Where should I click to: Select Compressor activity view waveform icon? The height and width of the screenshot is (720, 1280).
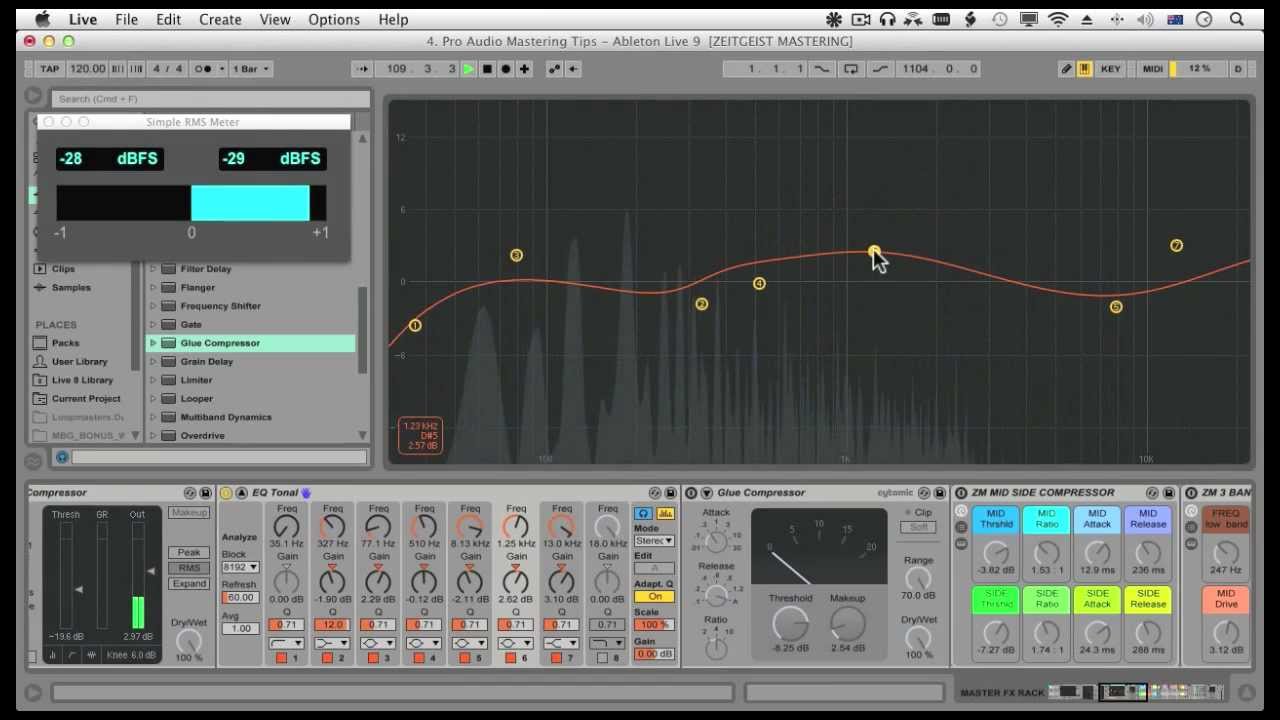[x=92, y=655]
